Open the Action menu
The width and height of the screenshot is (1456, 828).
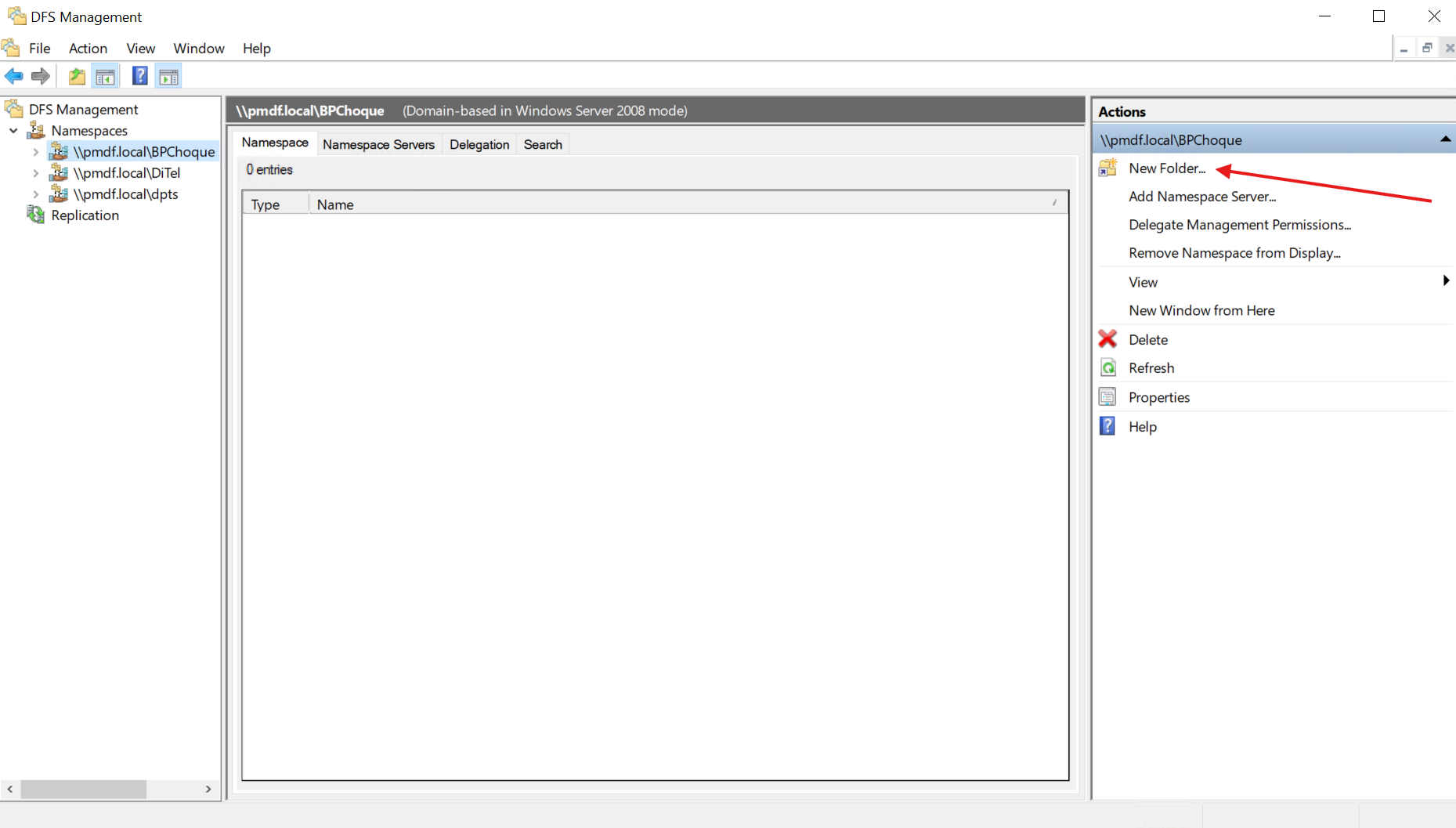pos(88,49)
